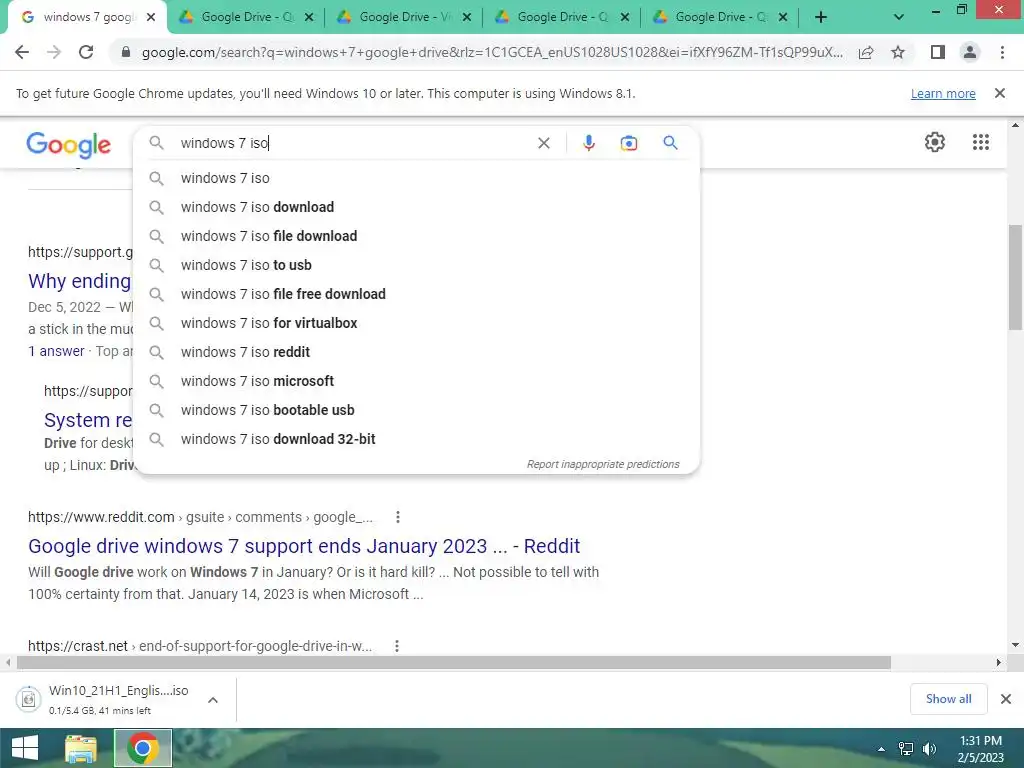The image size is (1024, 768).
Task: Reload the current page
Action: coord(86,52)
